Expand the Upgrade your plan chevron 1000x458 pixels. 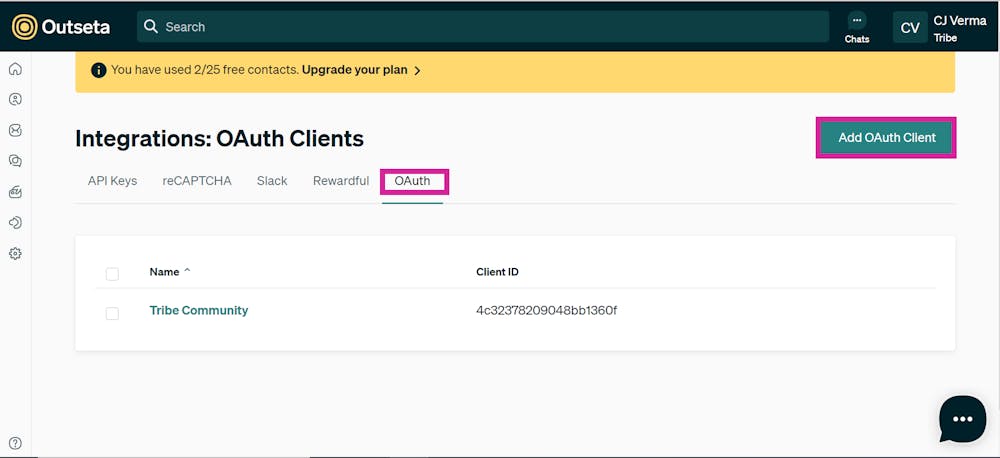[417, 71]
